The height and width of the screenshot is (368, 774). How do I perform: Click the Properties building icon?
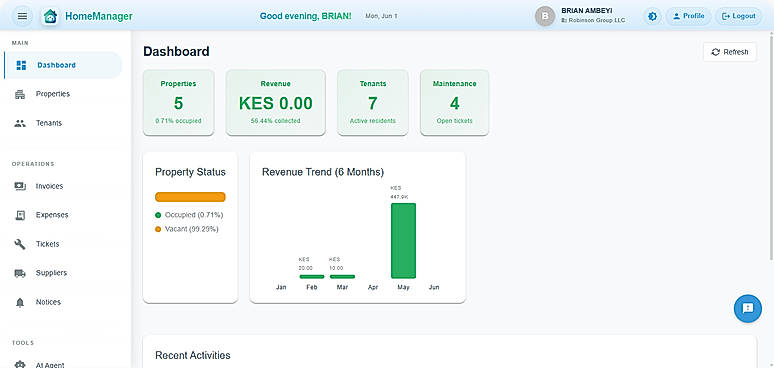[x=20, y=94]
